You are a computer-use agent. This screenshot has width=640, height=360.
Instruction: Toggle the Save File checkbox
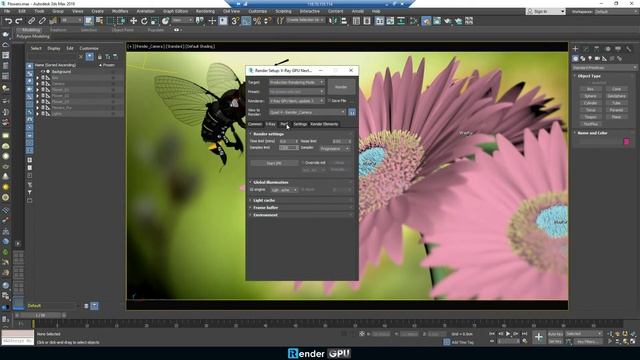pyautogui.click(x=329, y=100)
